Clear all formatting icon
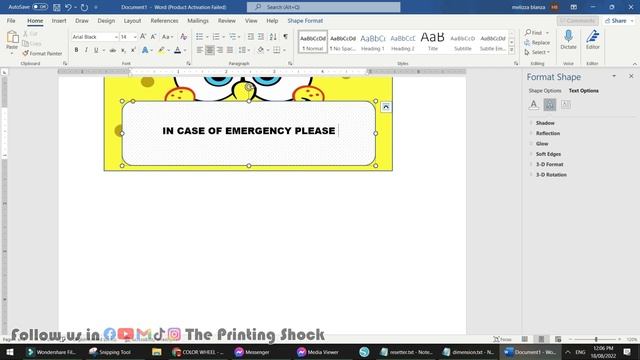 coord(183,37)
